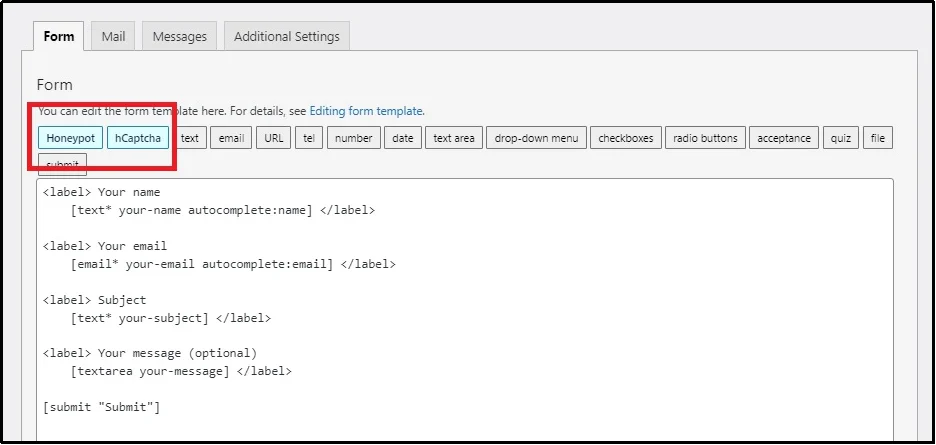Insert a checkboxes tag

click(626, 138)
